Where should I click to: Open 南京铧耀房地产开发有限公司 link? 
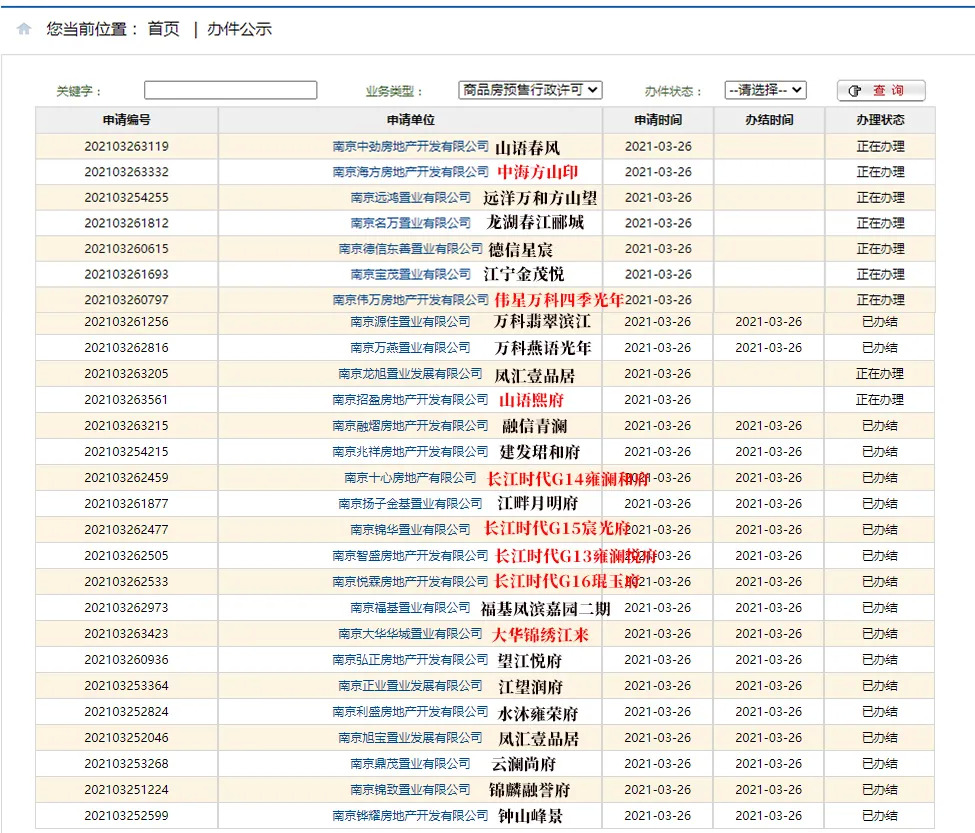(x=410, y=816)
